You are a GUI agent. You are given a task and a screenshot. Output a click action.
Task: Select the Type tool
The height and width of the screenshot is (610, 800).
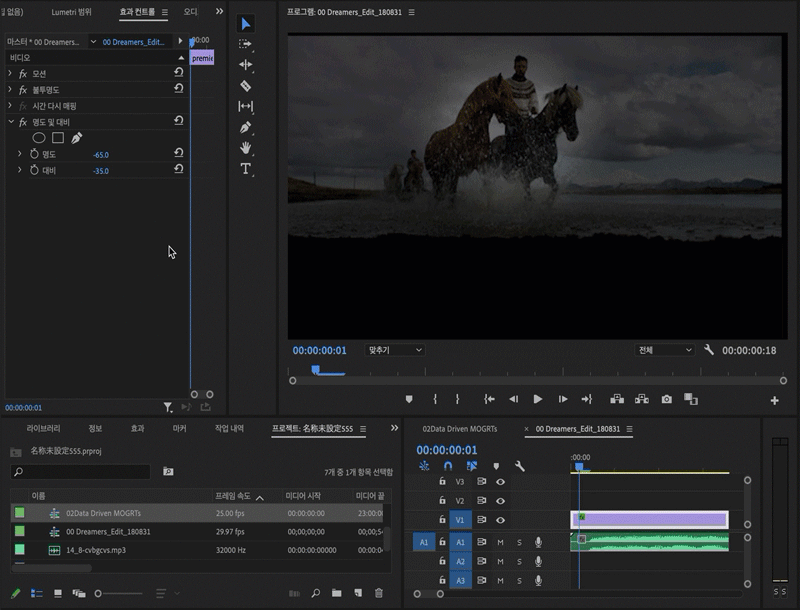coord(246,169)
